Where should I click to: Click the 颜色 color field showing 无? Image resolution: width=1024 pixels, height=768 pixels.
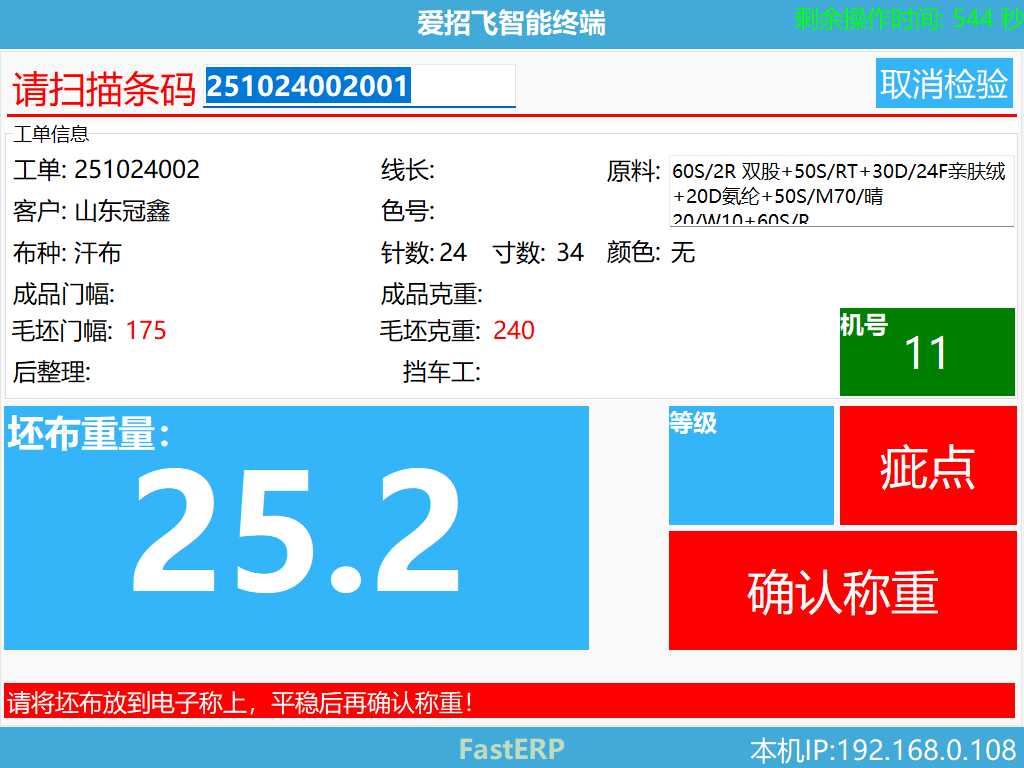pos(684,253)
